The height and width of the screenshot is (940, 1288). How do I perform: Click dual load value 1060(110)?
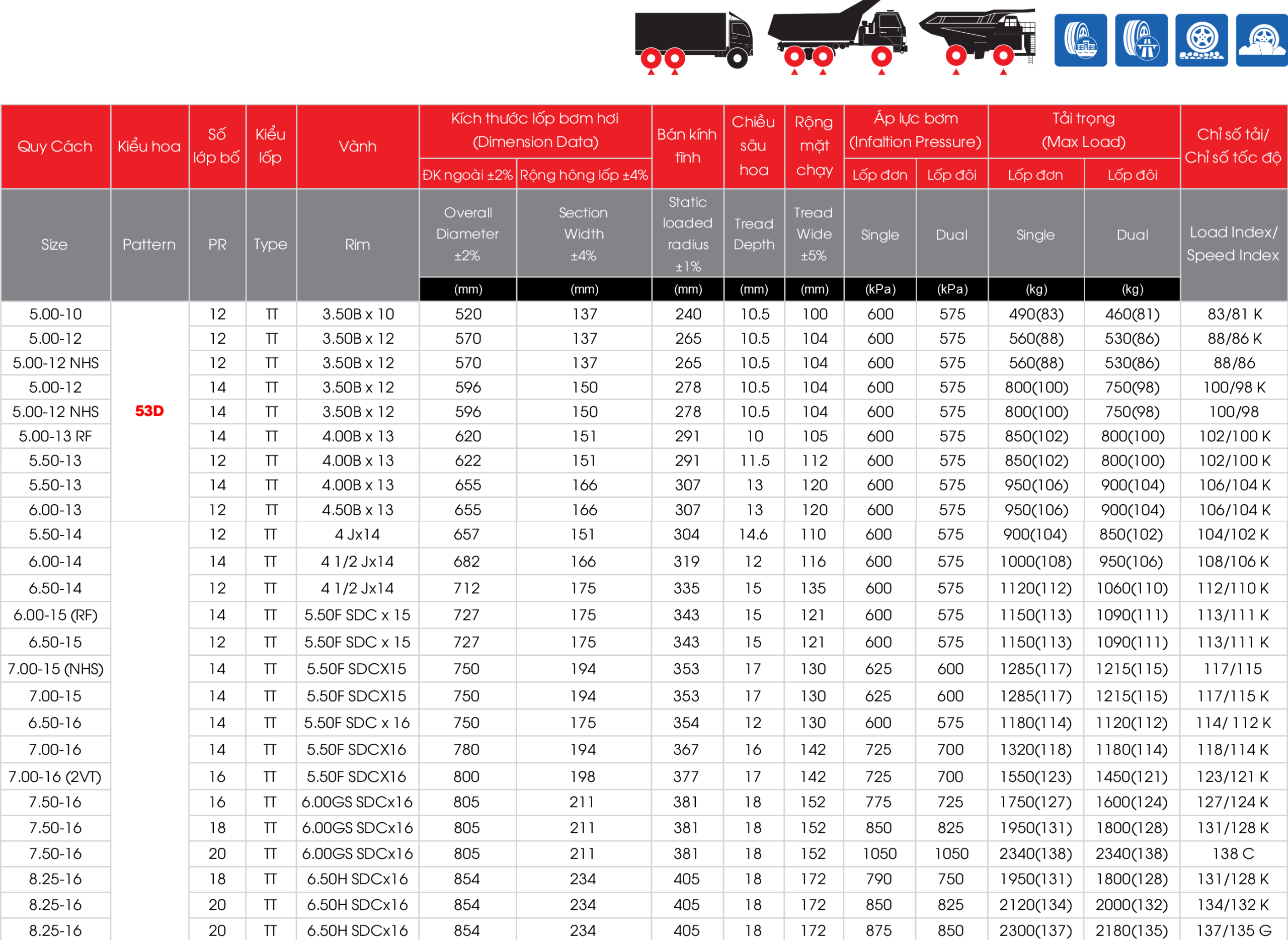(x=1132, y=588)
